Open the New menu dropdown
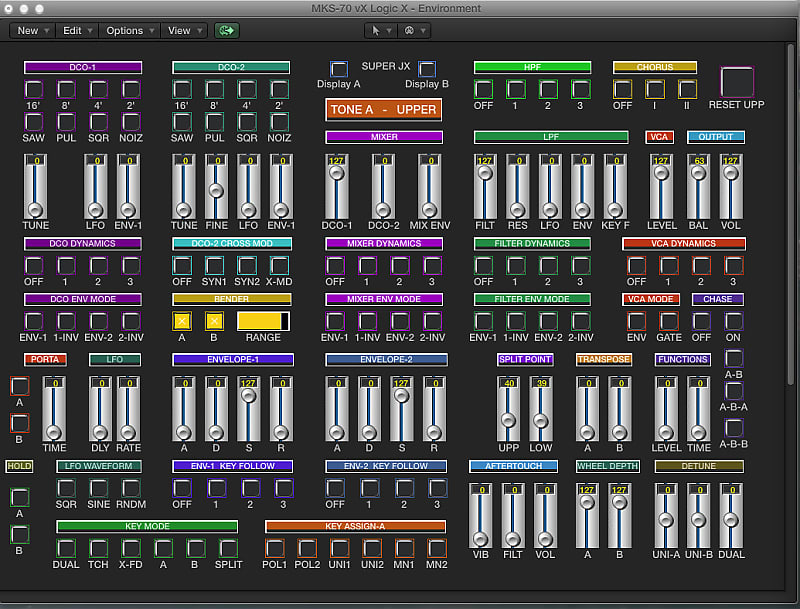 point(30,30)
